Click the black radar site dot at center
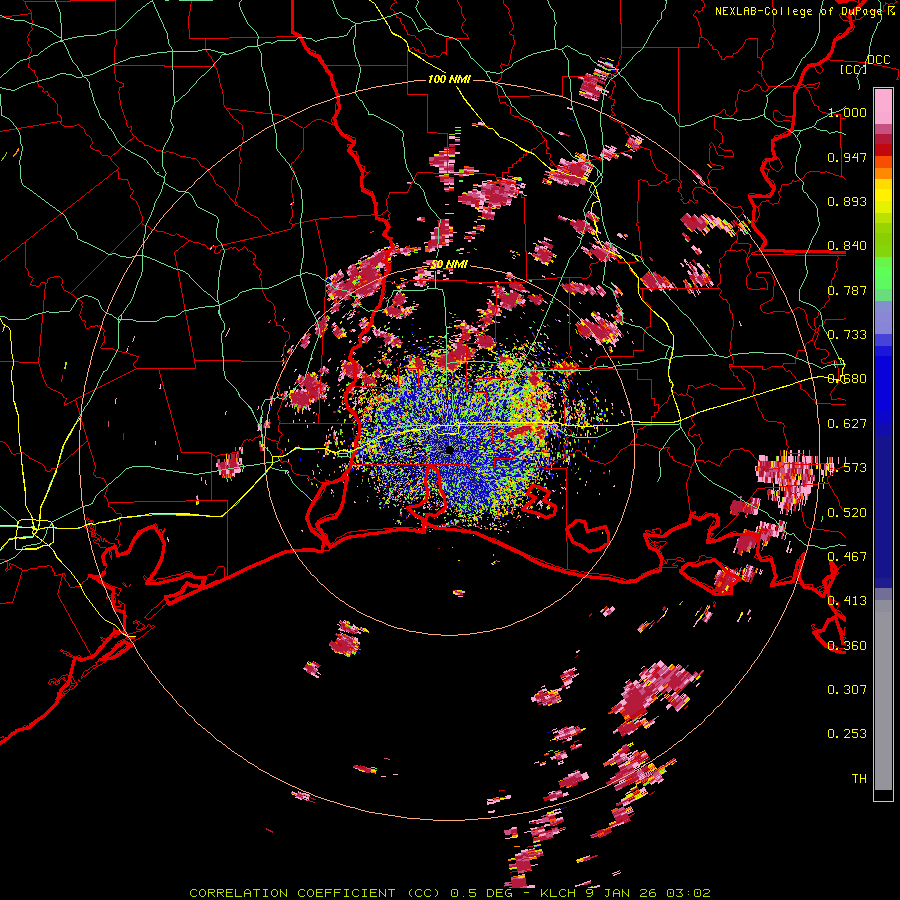Screen dimensions: 900x900 click(450, 450)
